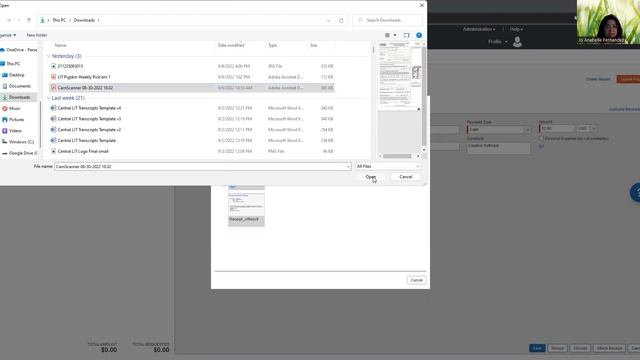
Task: Open the Organize menu
Action: tap(8, 35)
